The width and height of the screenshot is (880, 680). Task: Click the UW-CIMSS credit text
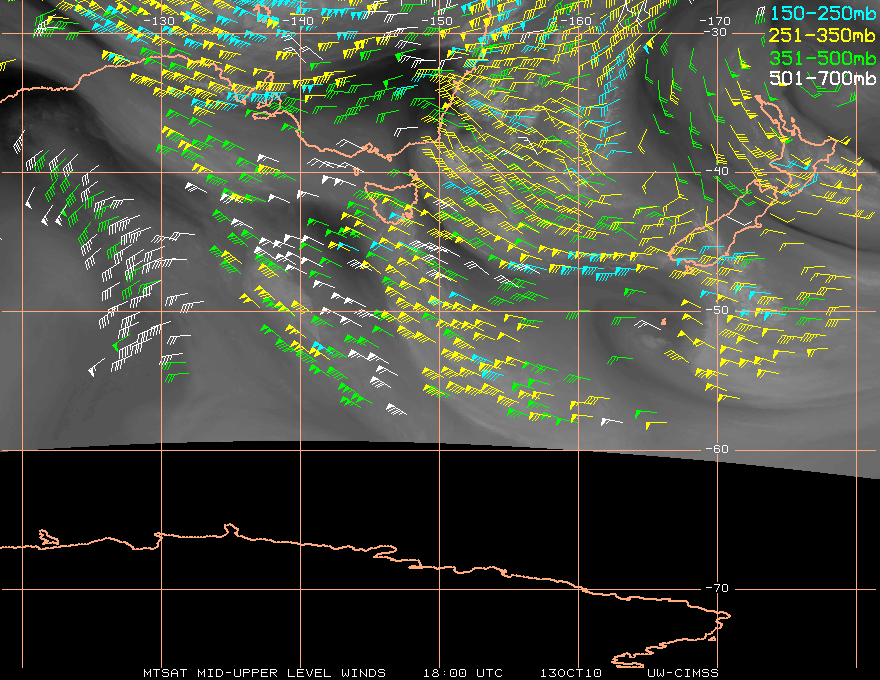tap(682, 673)
